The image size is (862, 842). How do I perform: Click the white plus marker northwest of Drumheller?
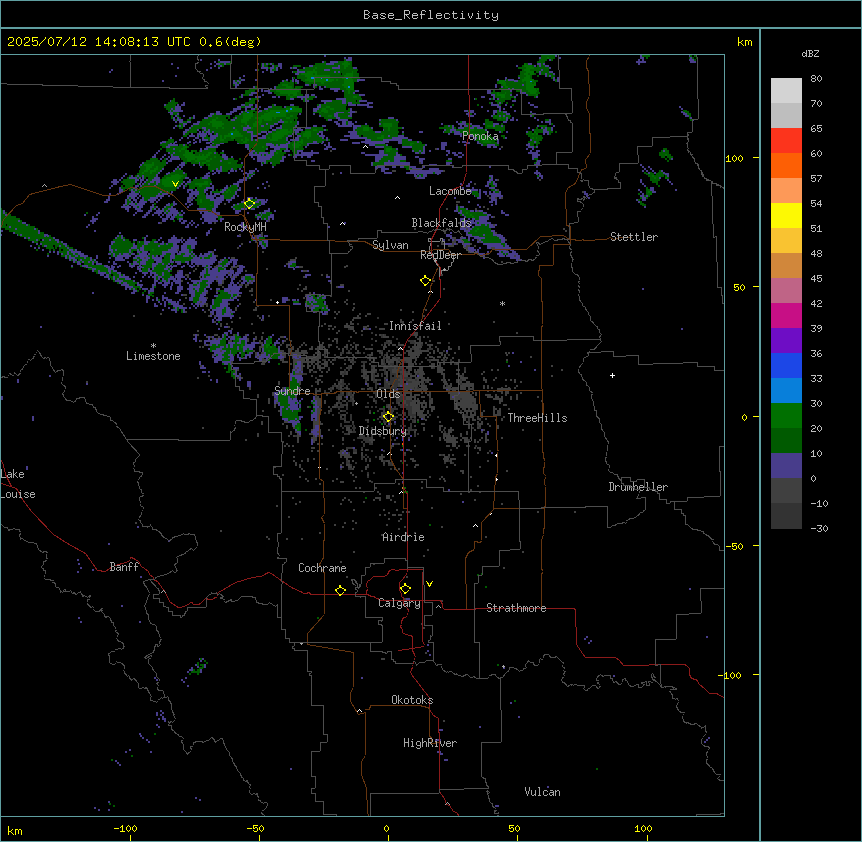[612, 375]
